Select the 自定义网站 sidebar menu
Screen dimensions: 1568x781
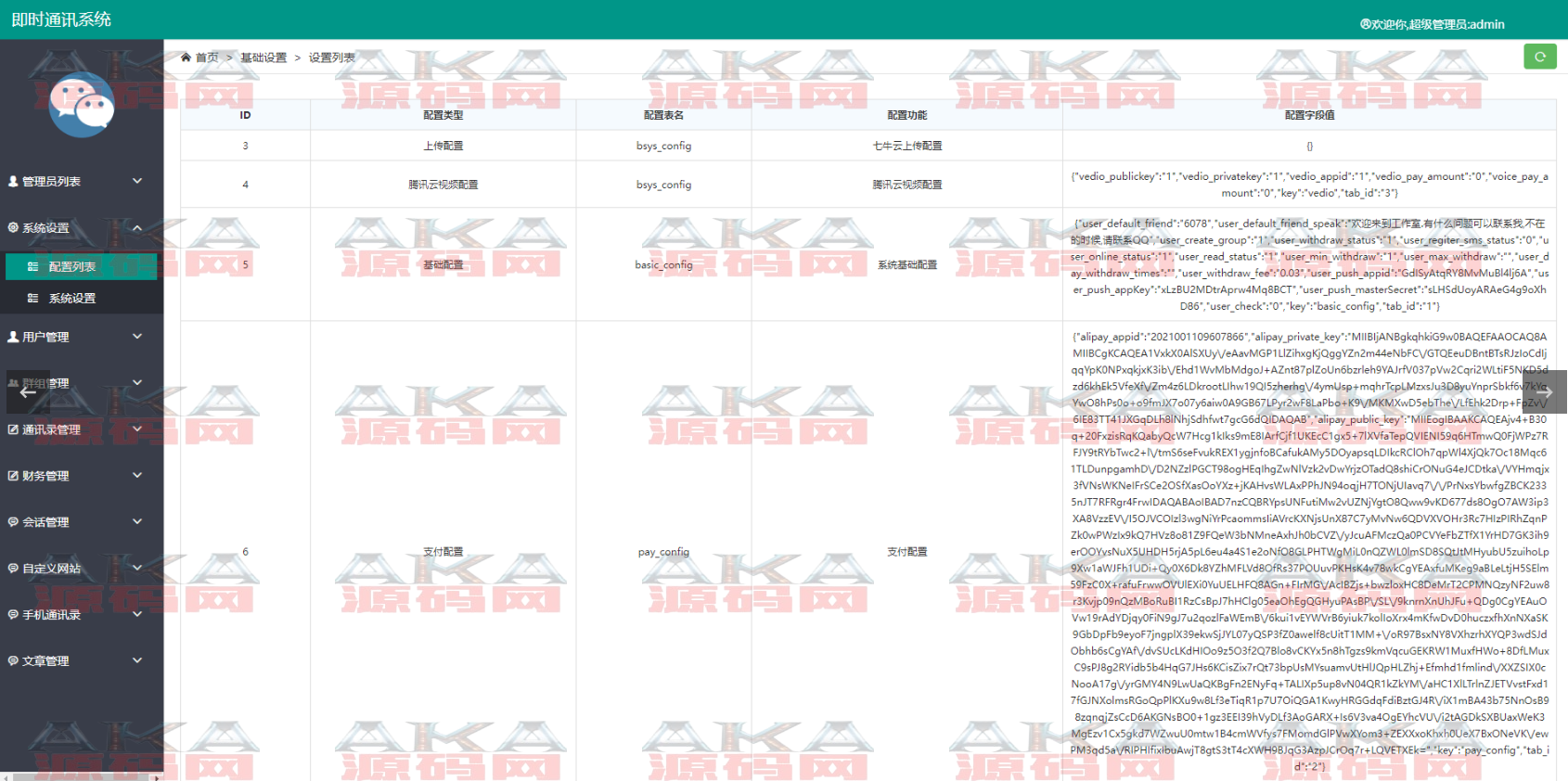[51, 569]
